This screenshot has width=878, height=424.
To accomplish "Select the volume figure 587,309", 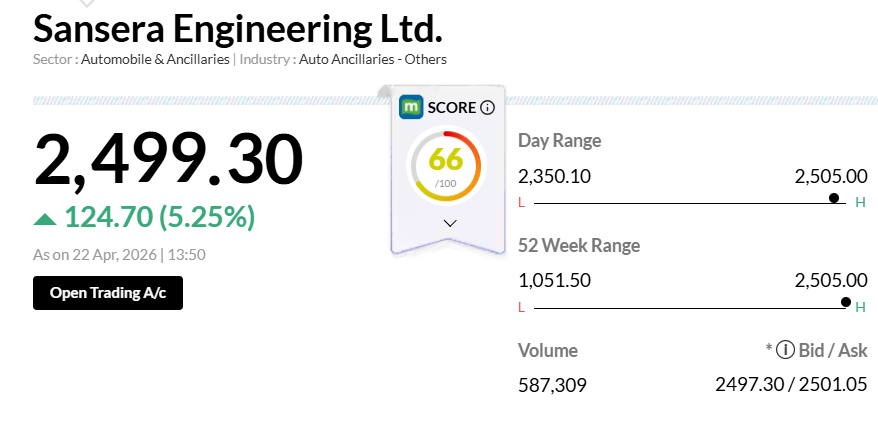I will point(552,385).
